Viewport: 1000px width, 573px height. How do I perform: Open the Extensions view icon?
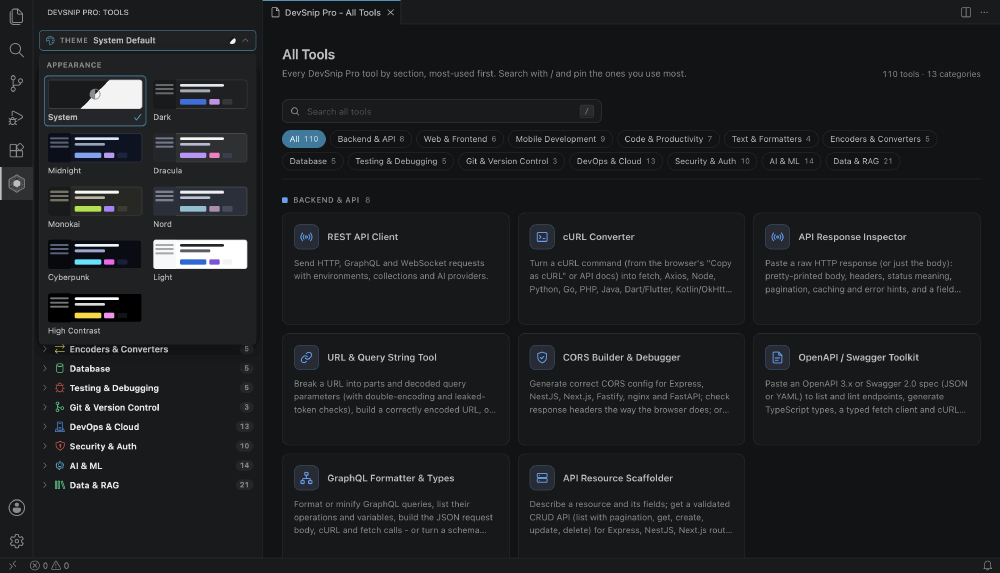click(17, 151)
